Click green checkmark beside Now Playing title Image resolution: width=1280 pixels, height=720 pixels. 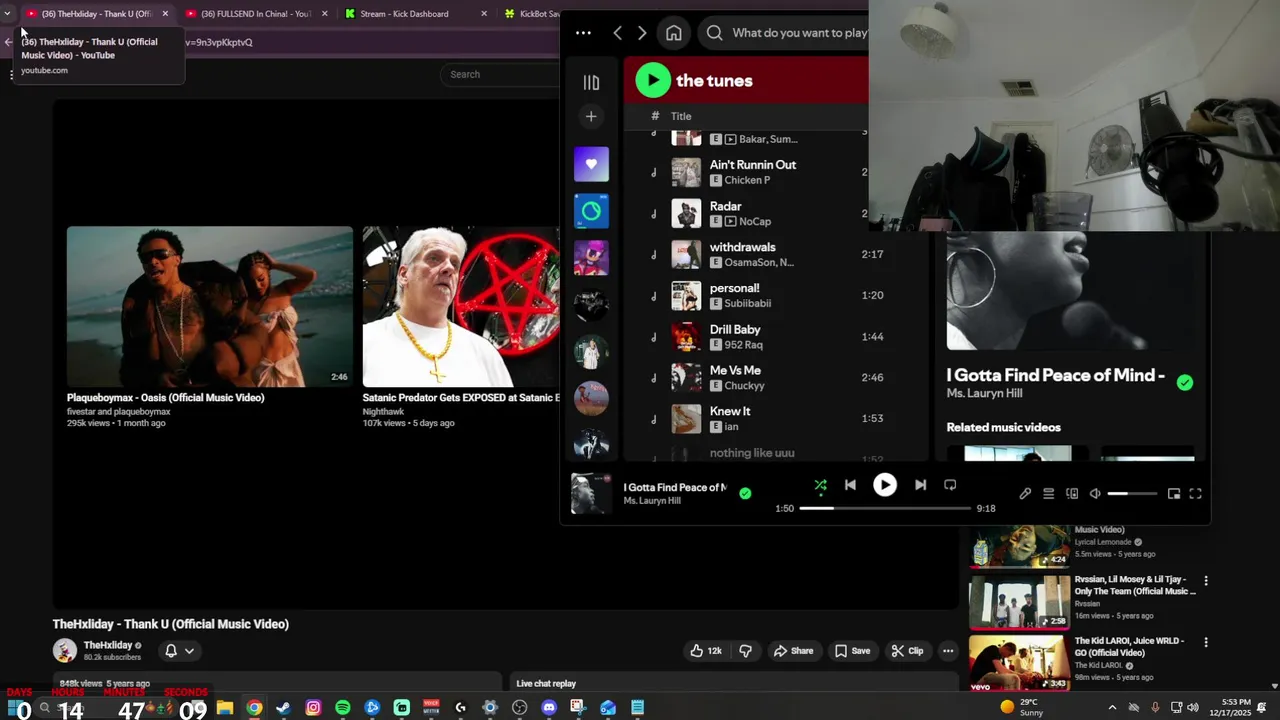[1185, 382]
